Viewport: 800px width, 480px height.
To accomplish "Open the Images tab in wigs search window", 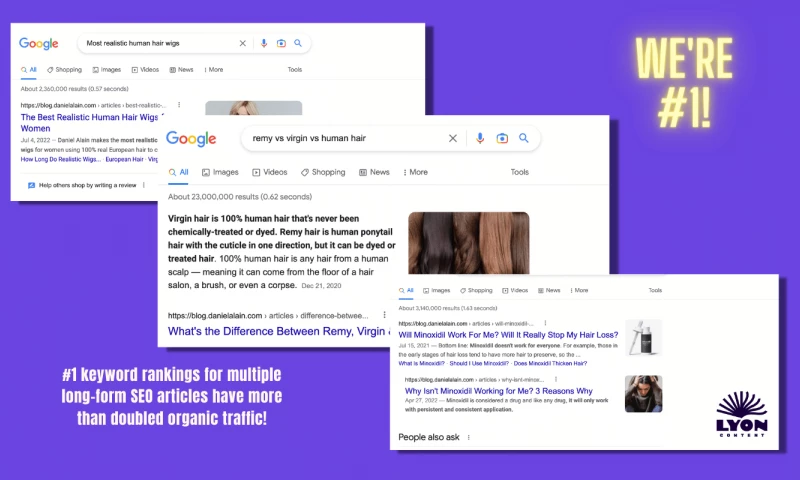I will coord(107,70).
